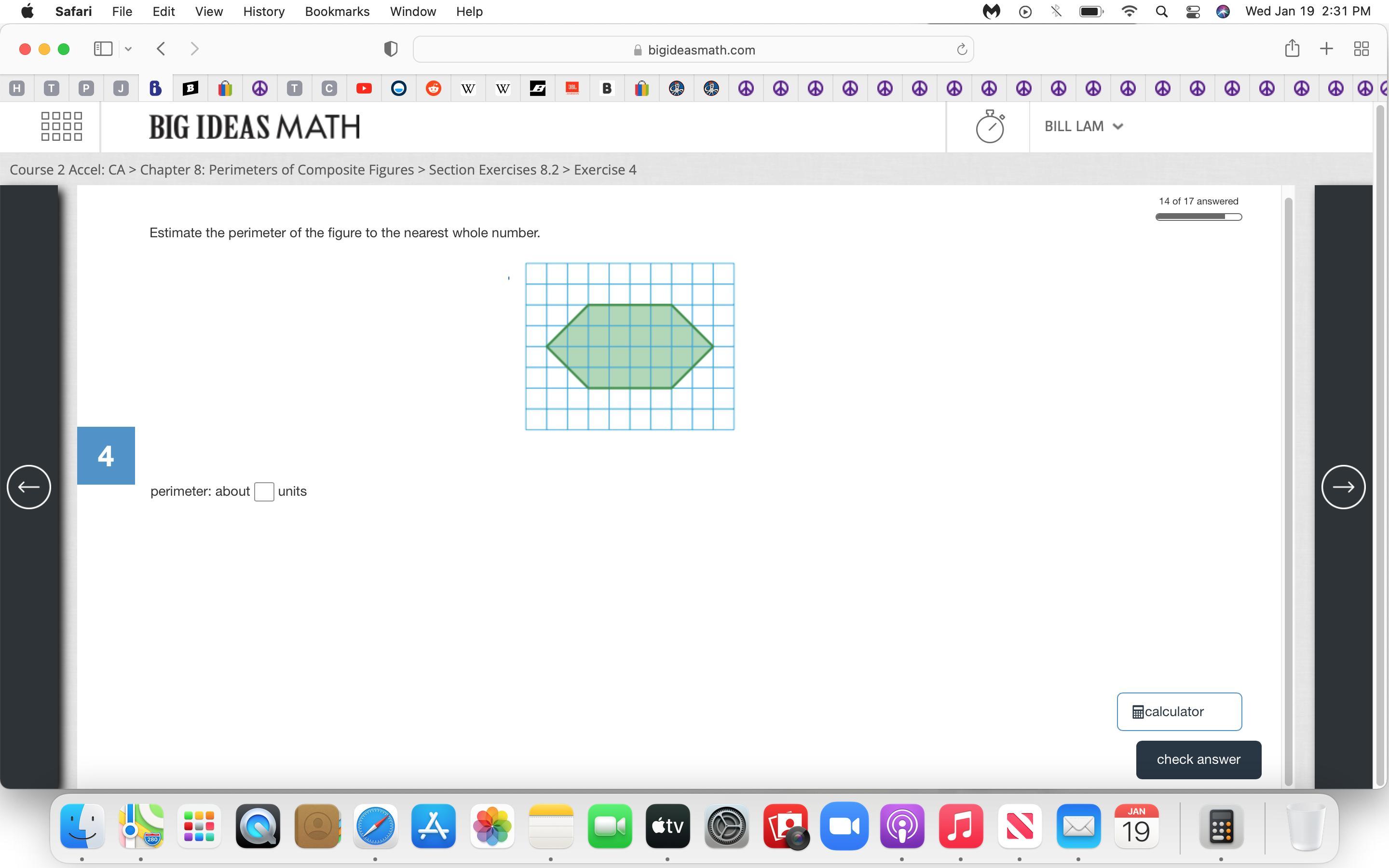Switch to the YouTube tab
This screenshot has height=868, width=1389.
(x=364, y=88)
